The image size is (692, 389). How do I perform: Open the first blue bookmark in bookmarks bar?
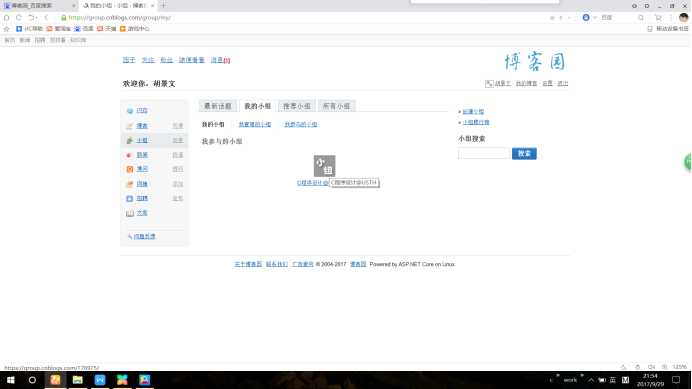point(30,29)
